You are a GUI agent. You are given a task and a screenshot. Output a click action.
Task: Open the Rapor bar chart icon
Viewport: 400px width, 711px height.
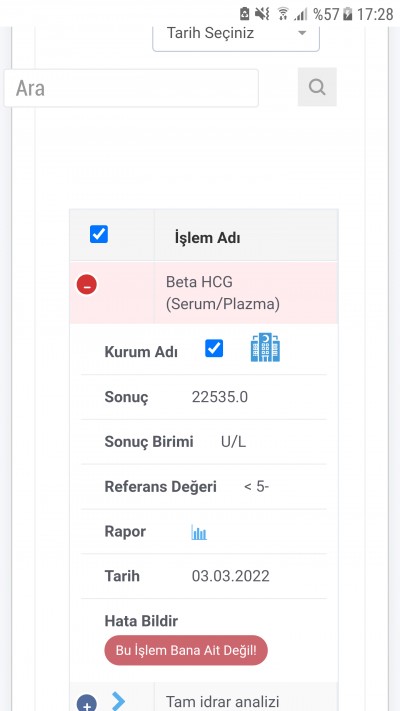199,532
